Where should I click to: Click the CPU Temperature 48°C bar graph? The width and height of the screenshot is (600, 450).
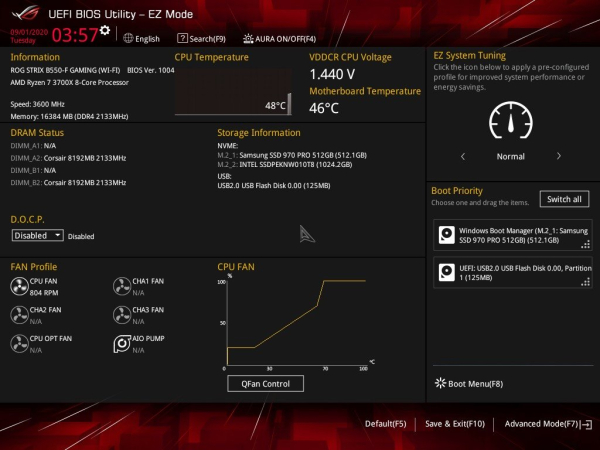coord(233,91)
